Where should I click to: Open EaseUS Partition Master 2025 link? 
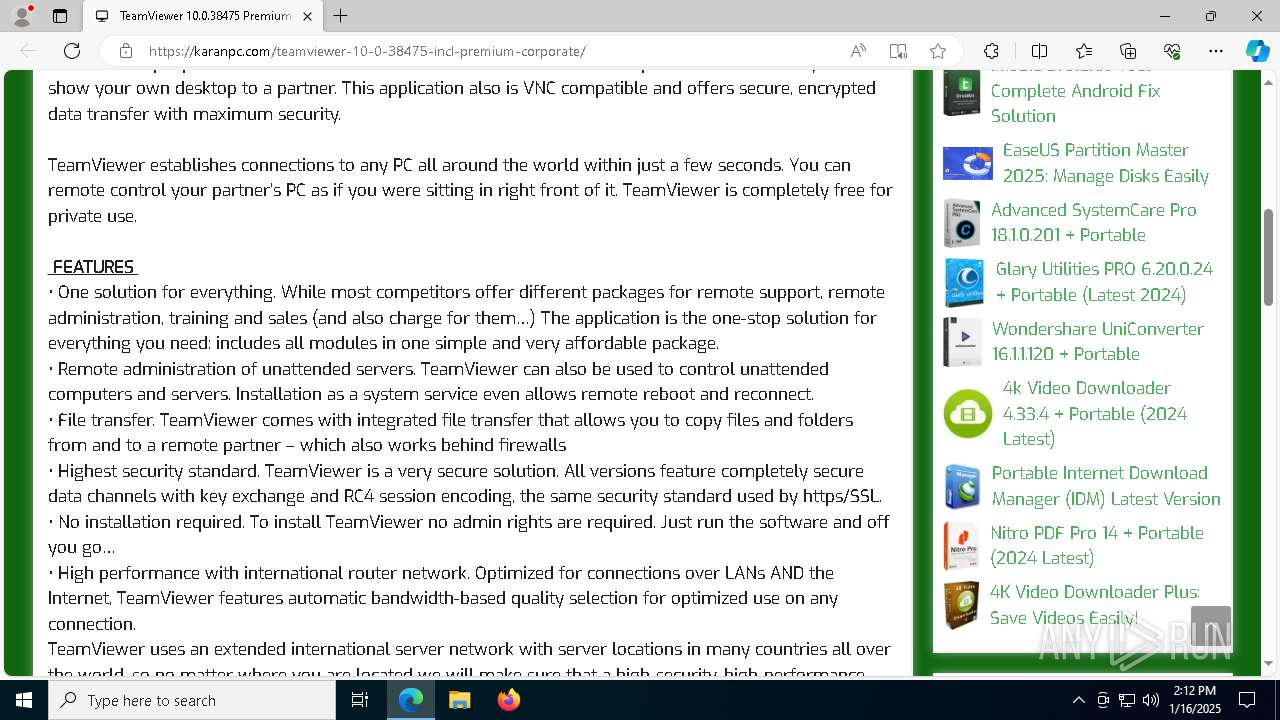pos(1105,163)
